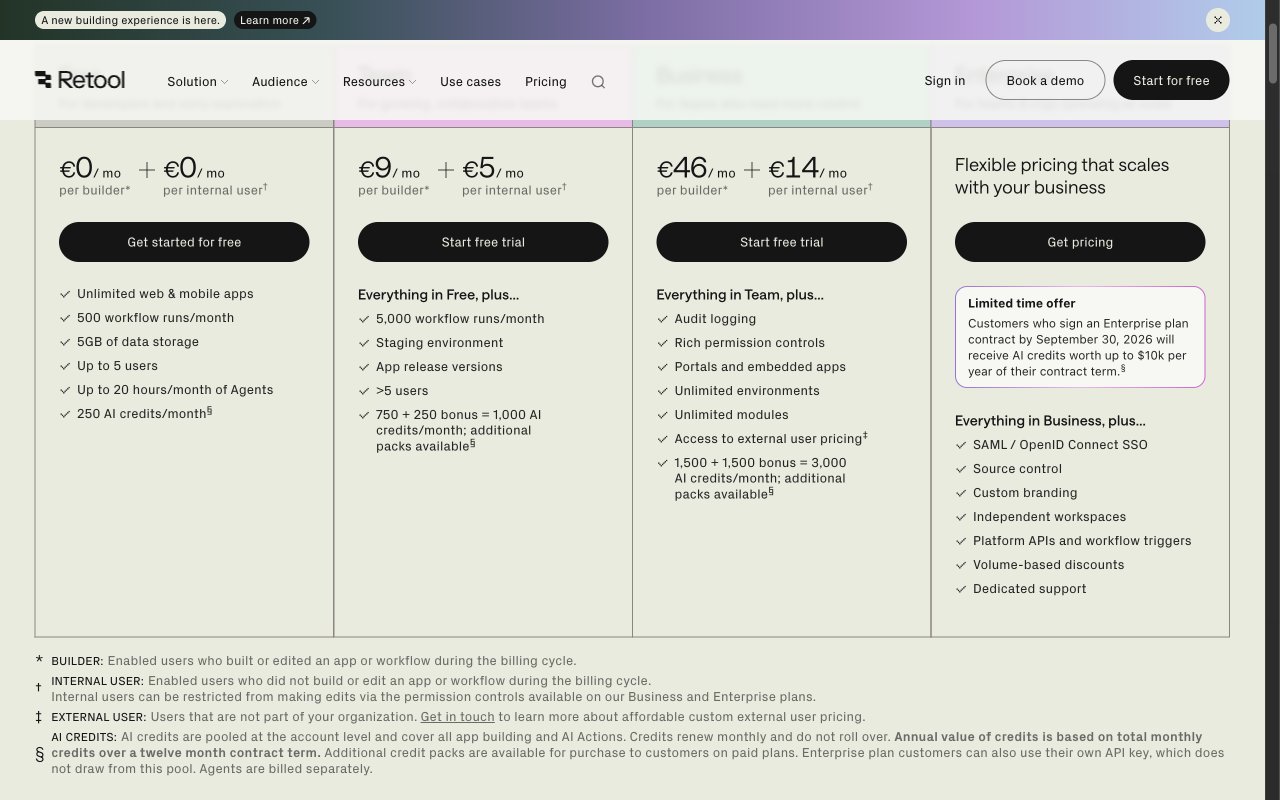
Task: Click Book a demo button
Action: [1045, 80]
